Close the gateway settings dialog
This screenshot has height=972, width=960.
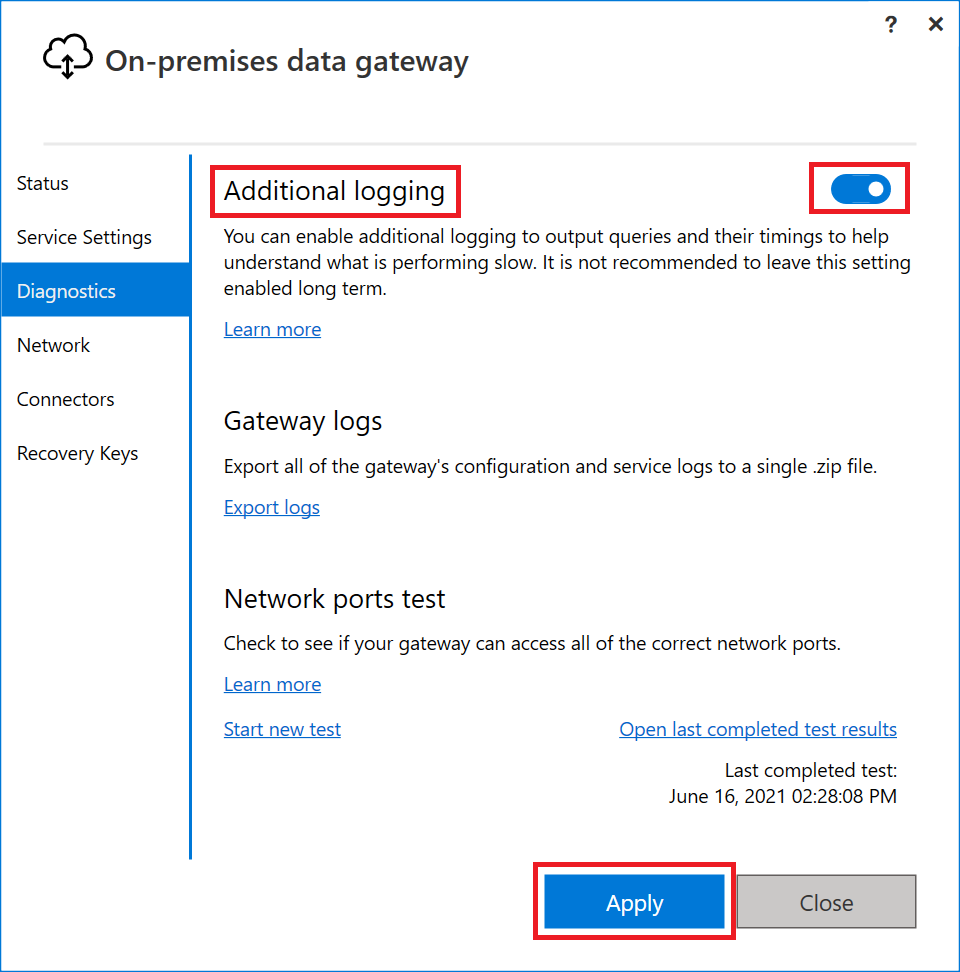click(825, 902)
